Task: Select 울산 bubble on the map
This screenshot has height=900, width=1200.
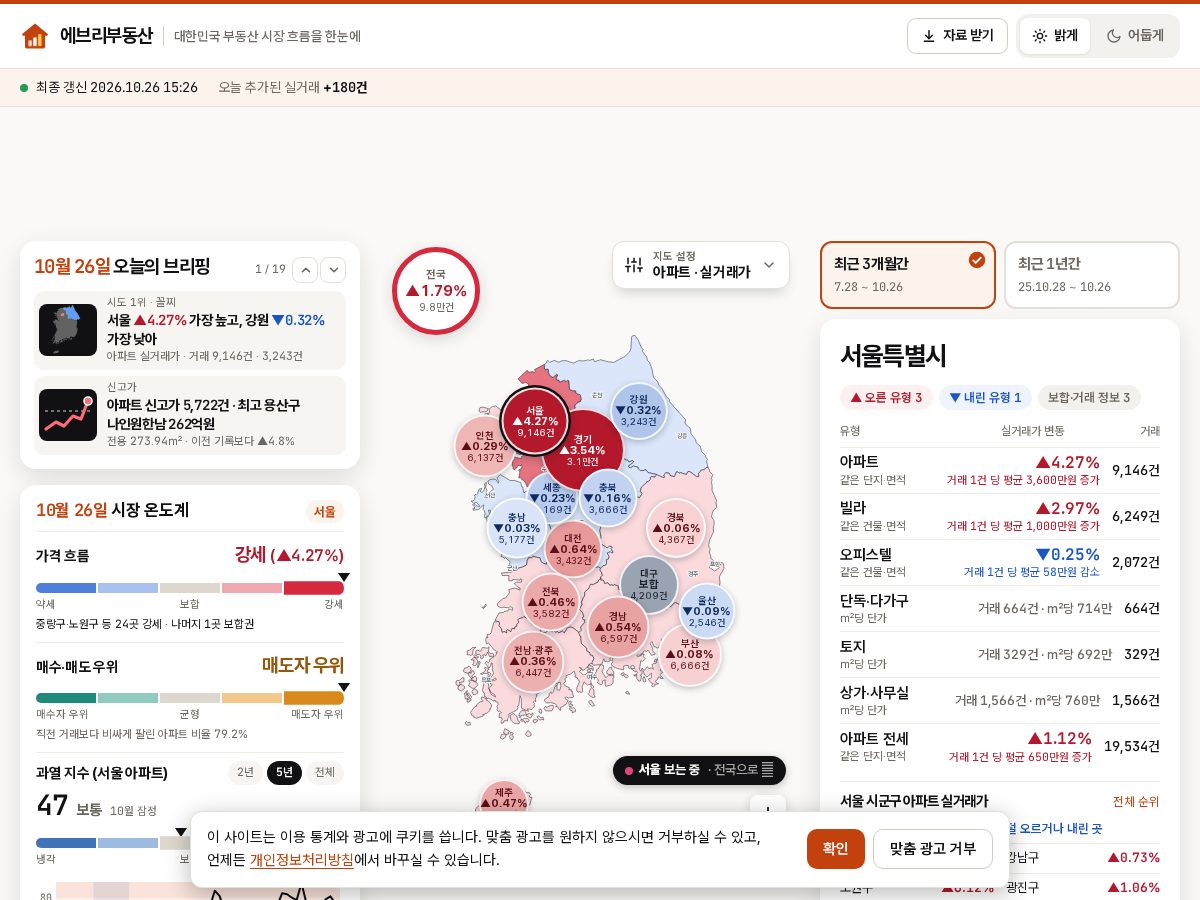Action: 706,611
